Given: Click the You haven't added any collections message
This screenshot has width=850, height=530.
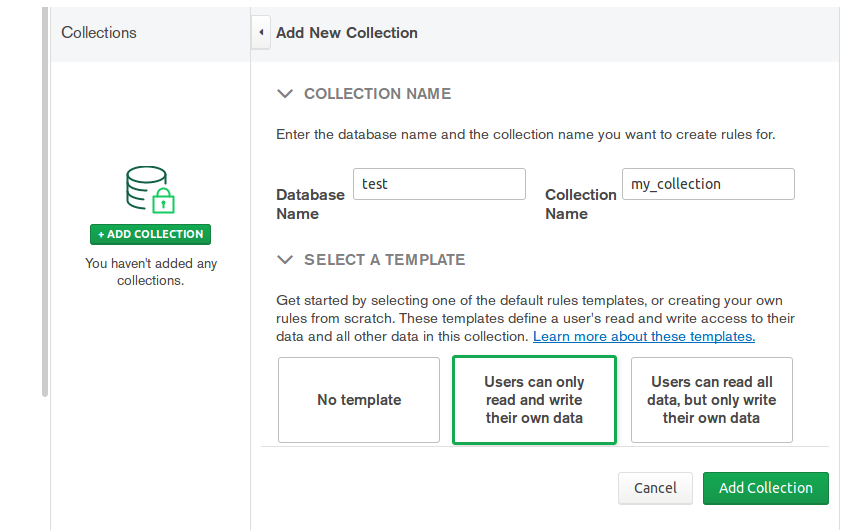Looking at the screenshot, I should (151, 272).
